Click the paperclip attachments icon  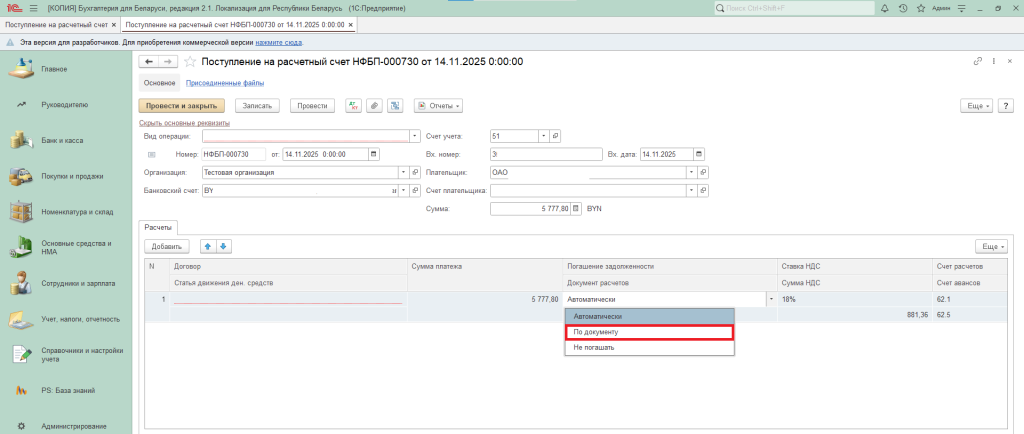click(372, 105)
